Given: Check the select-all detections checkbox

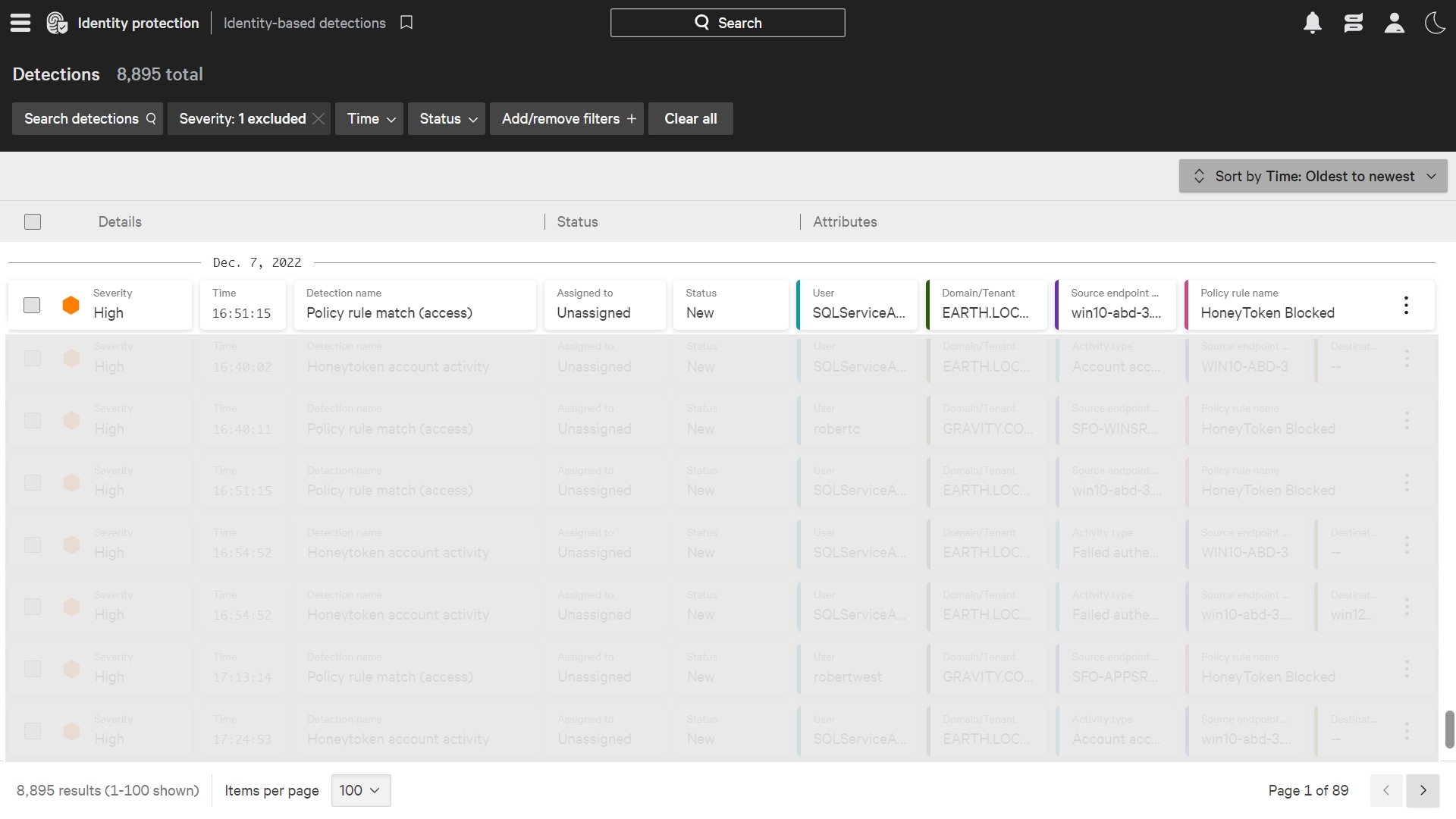Looking at the screenshot, I should point(33,221).
